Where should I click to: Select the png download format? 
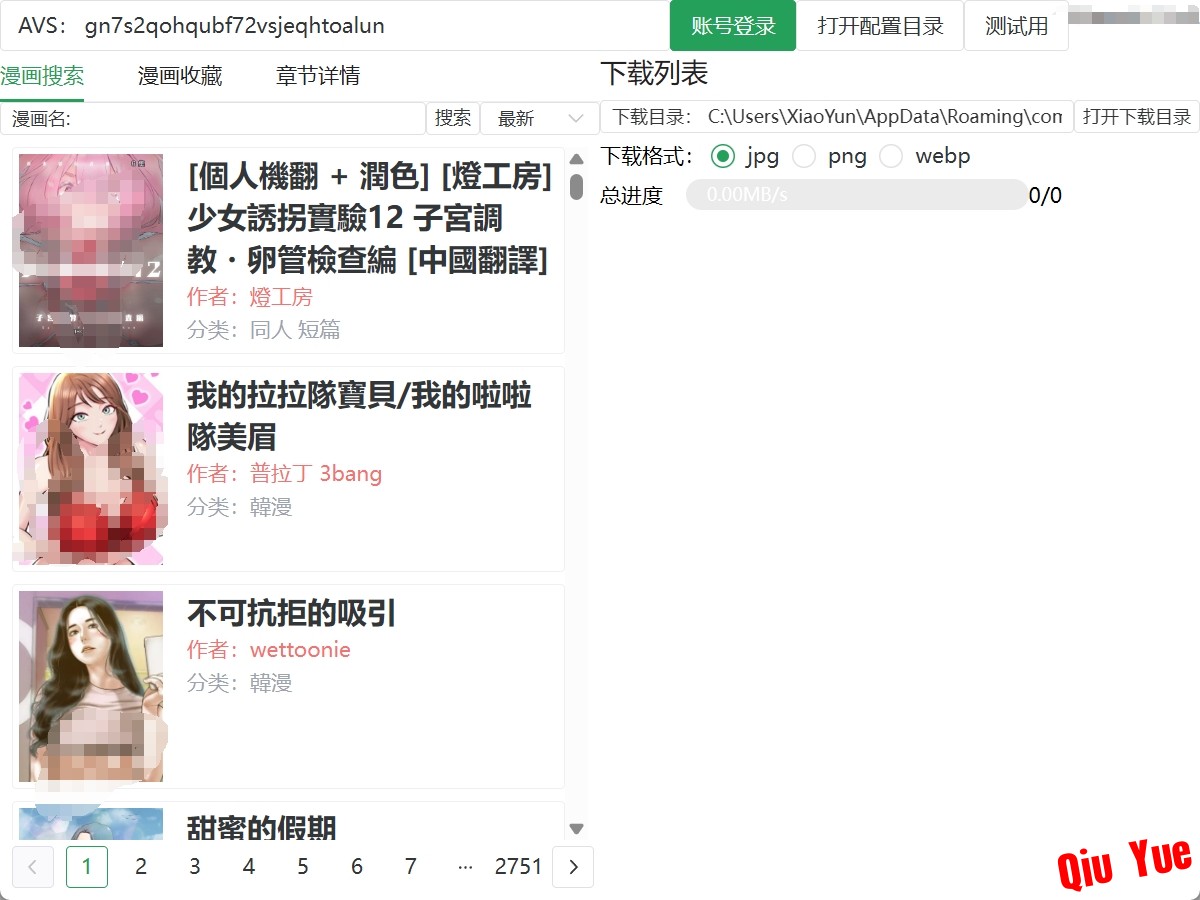tap(804, 156)
